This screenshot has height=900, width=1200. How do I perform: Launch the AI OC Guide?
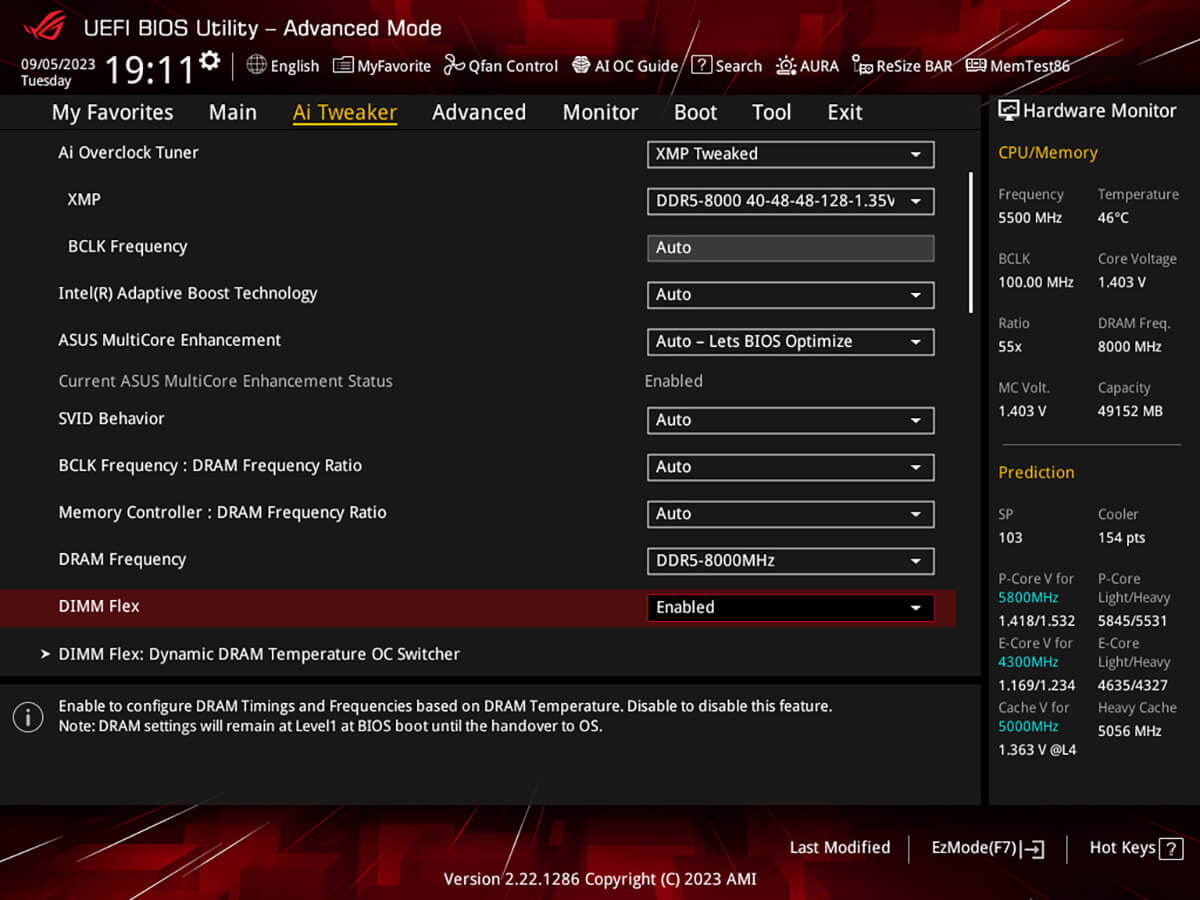(624, 66)
